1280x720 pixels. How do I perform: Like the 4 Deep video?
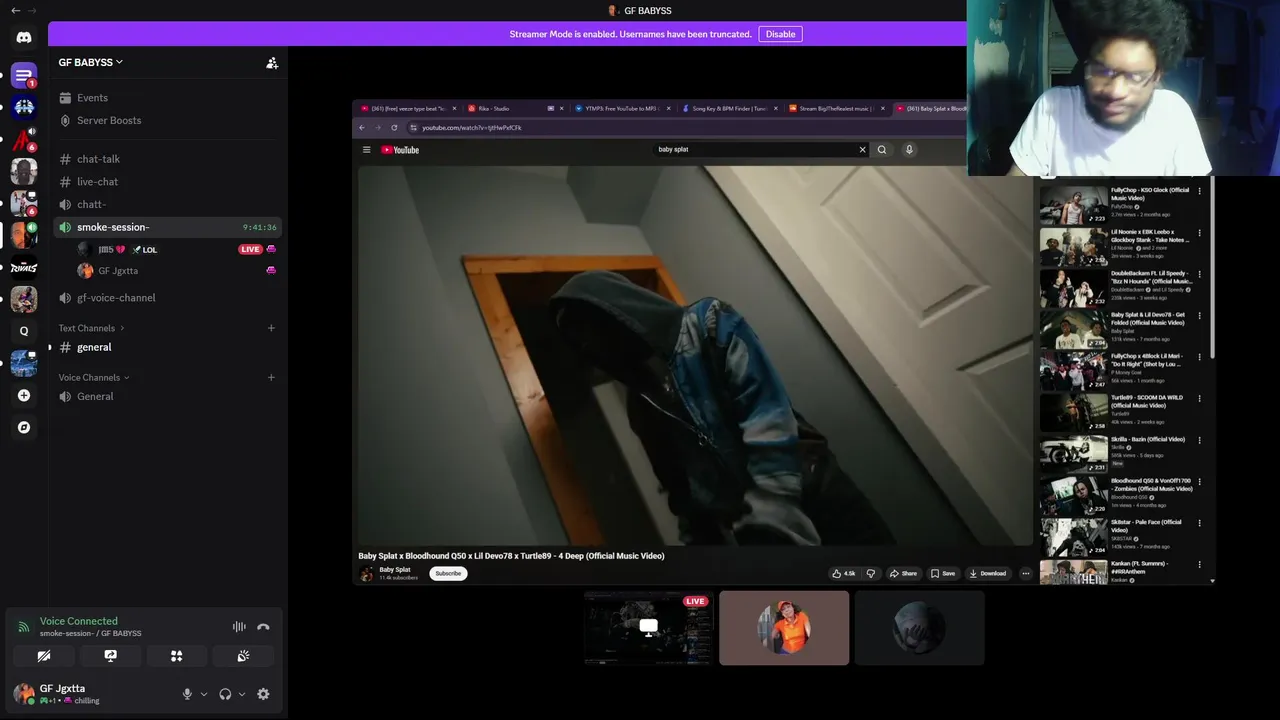(843, 573)
